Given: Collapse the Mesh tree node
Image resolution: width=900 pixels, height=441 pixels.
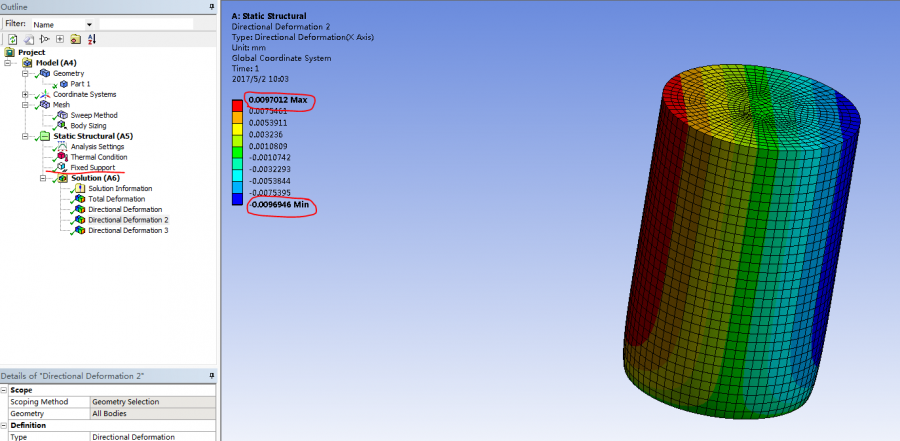Looking at the screenshot, I should pyautogui.click(x=25, y=105).
